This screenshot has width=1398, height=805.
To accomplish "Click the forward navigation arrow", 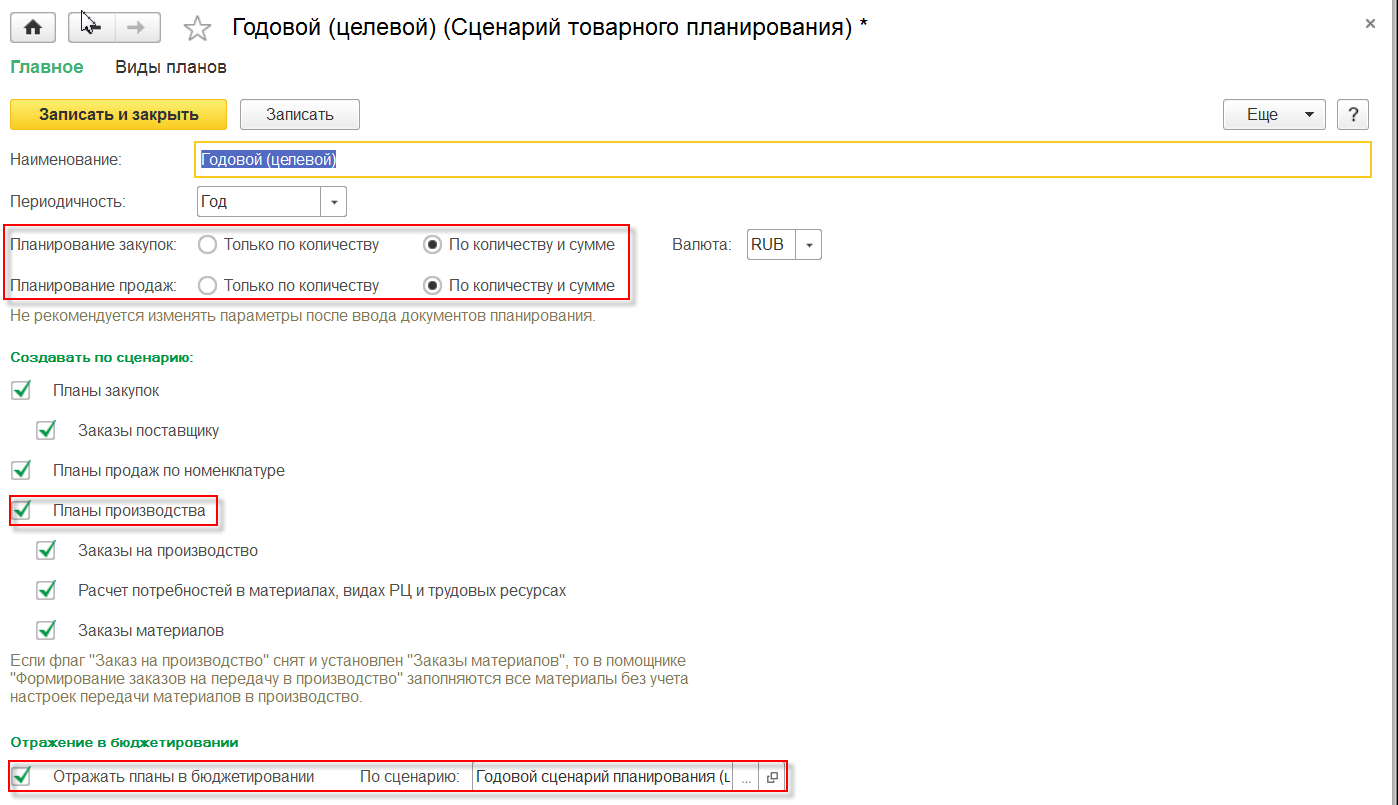I will click(x=138, y=28).
